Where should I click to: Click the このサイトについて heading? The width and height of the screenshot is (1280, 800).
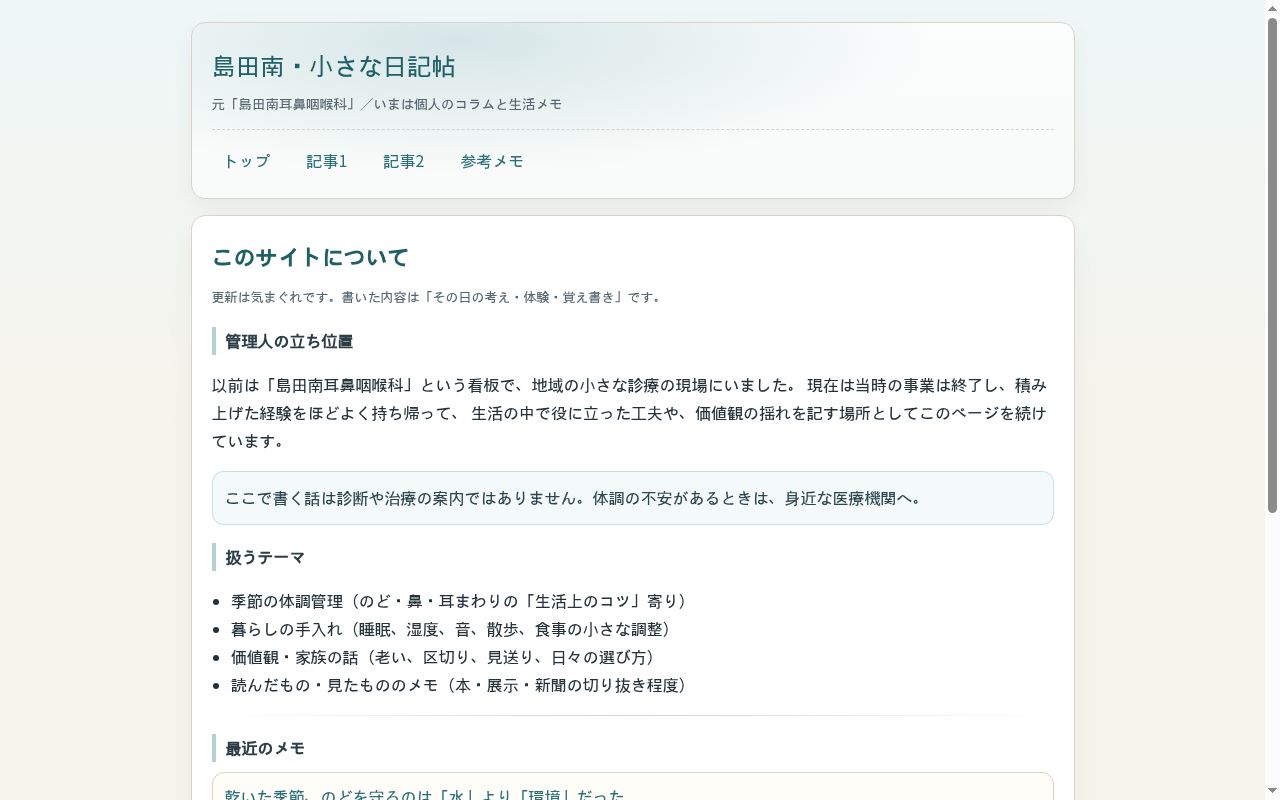[x=310, y=257]
